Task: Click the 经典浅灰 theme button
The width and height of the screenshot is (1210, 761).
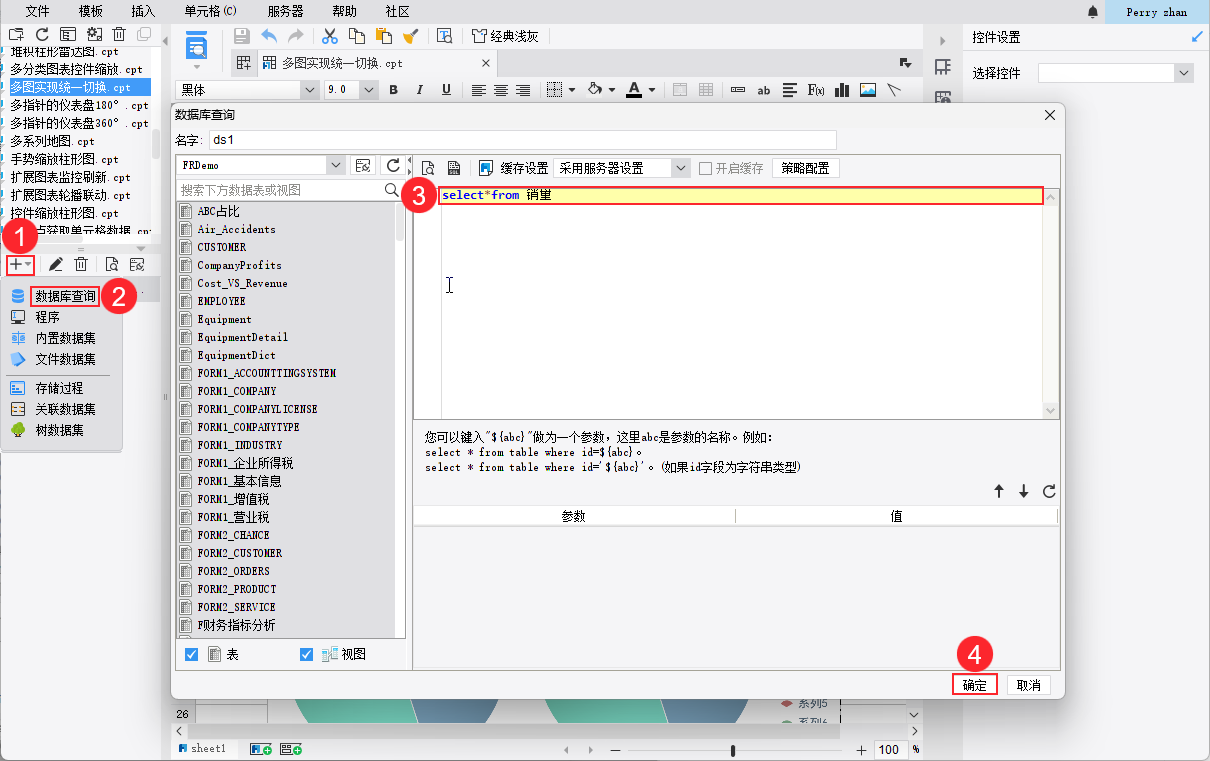Action: tap(505, 36)
